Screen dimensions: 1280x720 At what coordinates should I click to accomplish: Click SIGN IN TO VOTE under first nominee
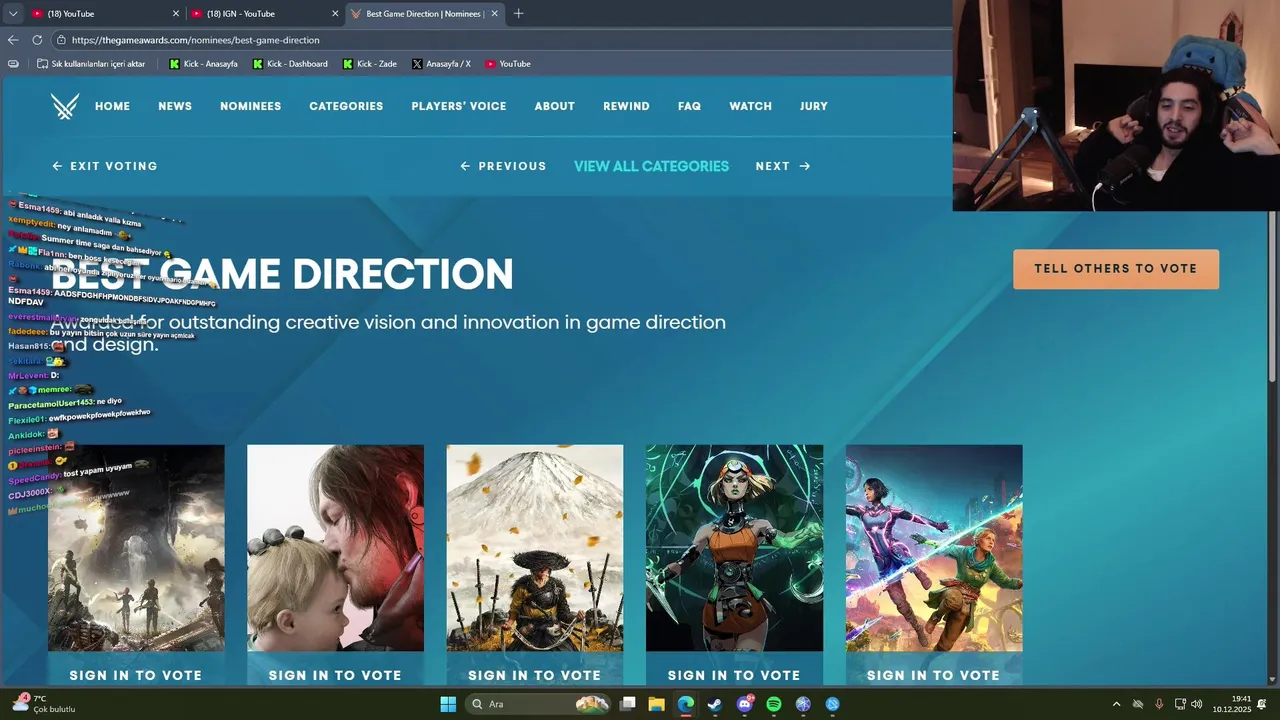136,675
